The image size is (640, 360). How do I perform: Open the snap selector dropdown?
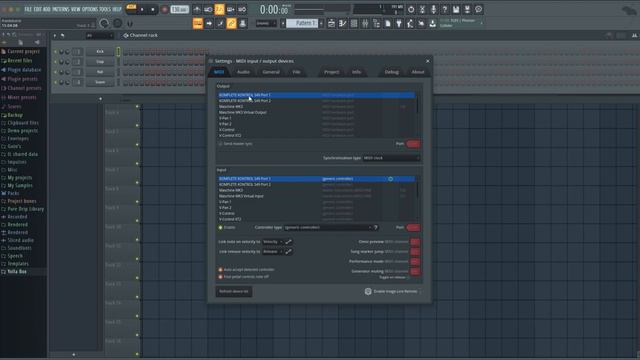(266, 24)
